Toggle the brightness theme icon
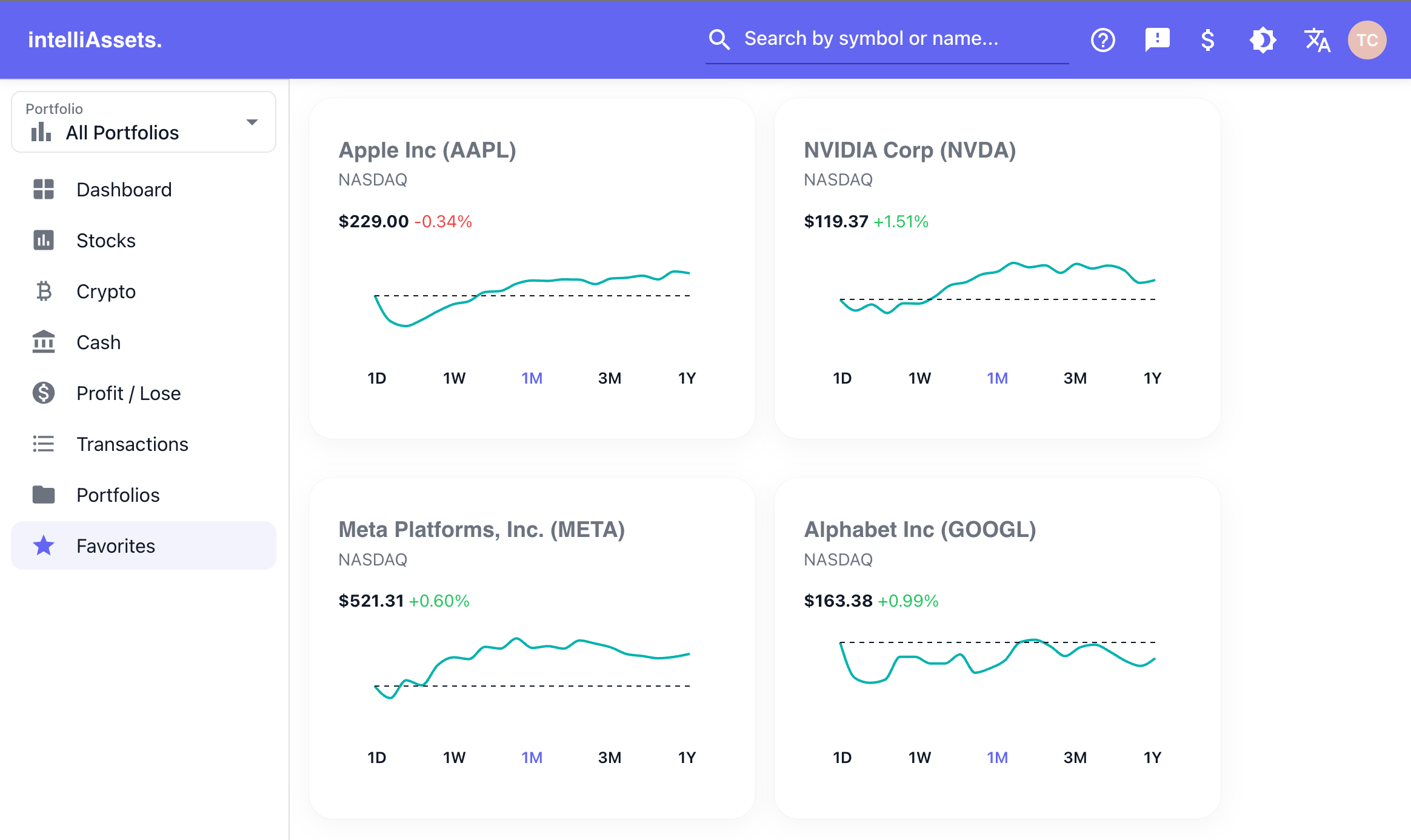Screen dimensions: 1411x840 (x=1263, y=40)
